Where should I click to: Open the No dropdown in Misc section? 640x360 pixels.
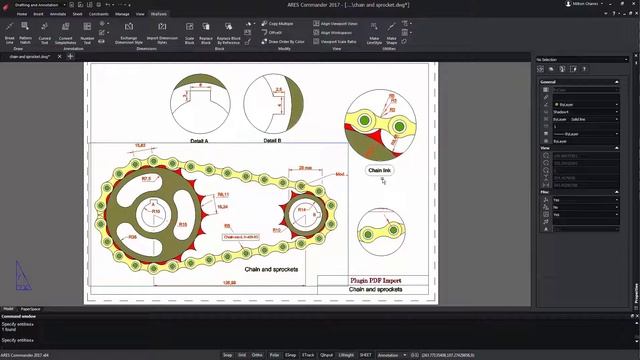(586, 207)
